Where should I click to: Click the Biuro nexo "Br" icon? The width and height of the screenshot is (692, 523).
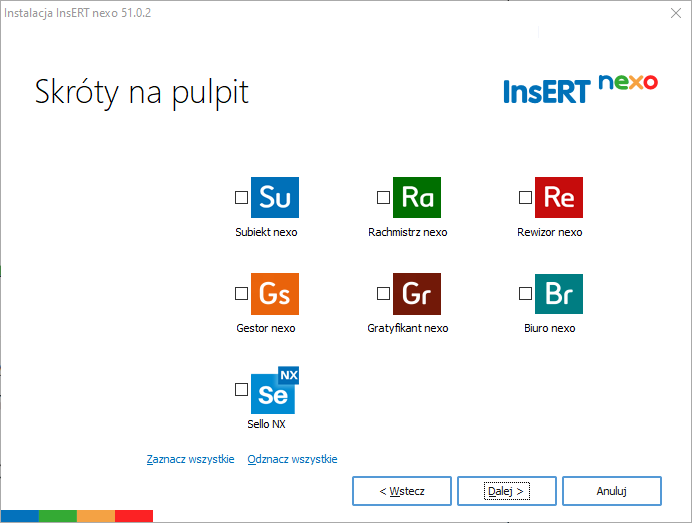coord(559,293)
